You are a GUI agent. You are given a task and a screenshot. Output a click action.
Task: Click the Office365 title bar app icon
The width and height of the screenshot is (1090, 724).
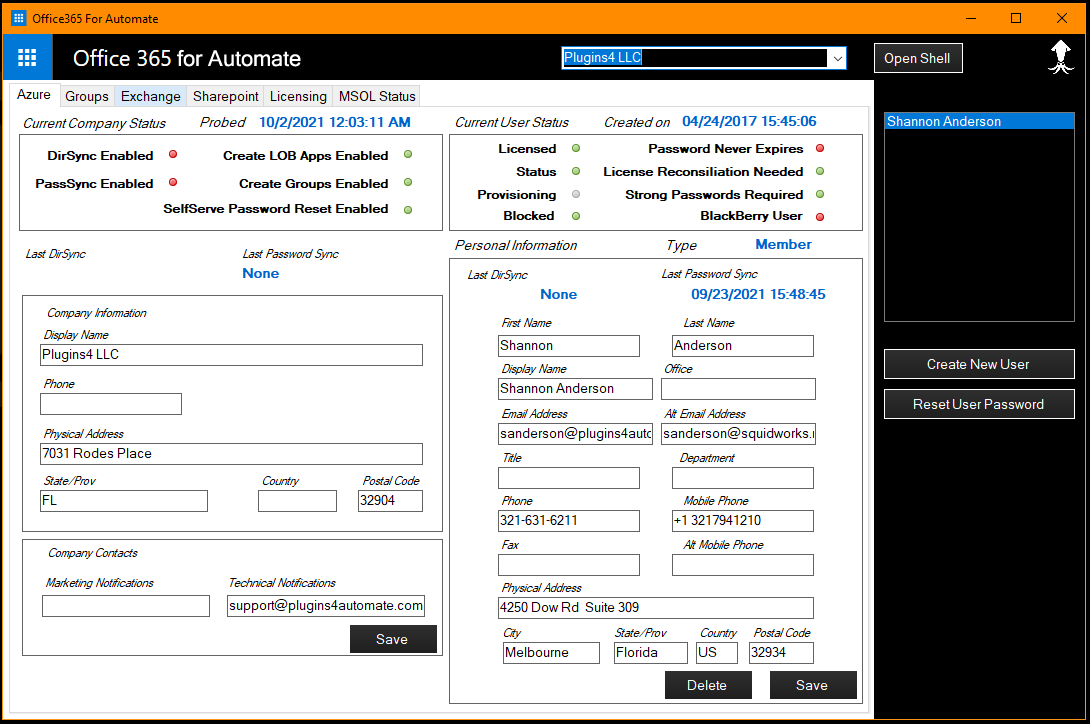click(x=19, y=18)
